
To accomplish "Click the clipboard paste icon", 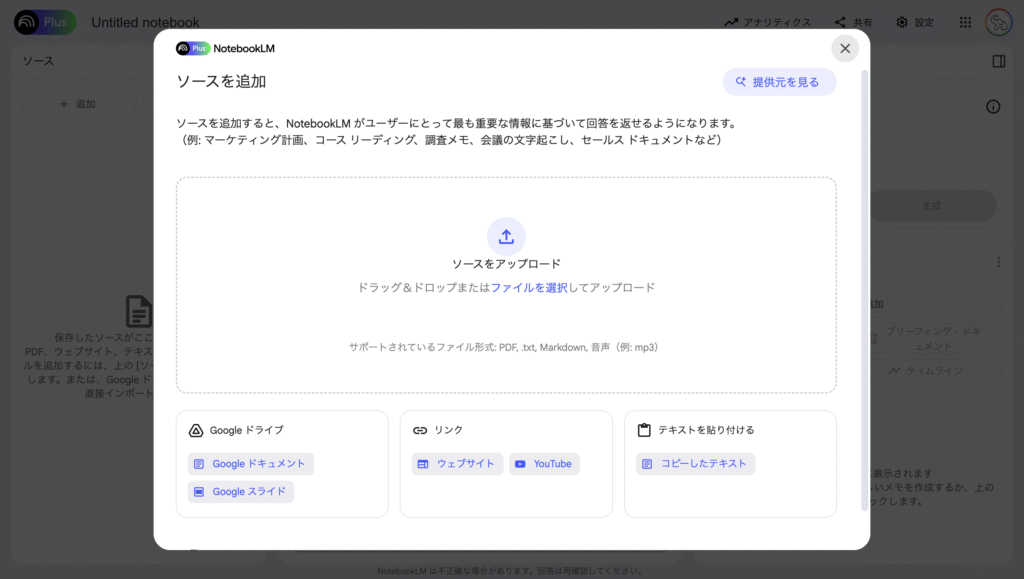I will 644,430.
